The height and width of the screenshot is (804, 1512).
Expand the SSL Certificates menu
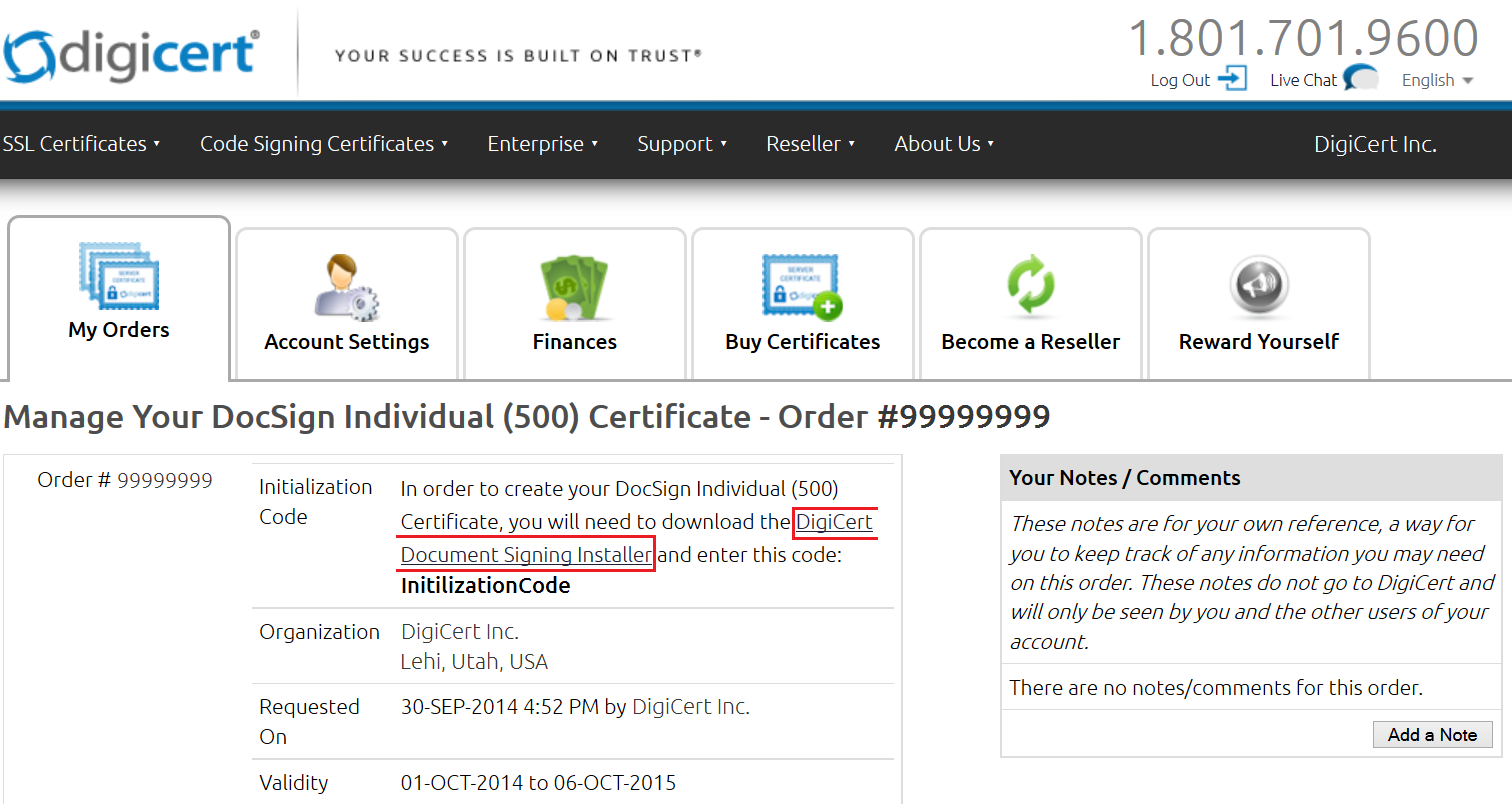click(81, 144)
